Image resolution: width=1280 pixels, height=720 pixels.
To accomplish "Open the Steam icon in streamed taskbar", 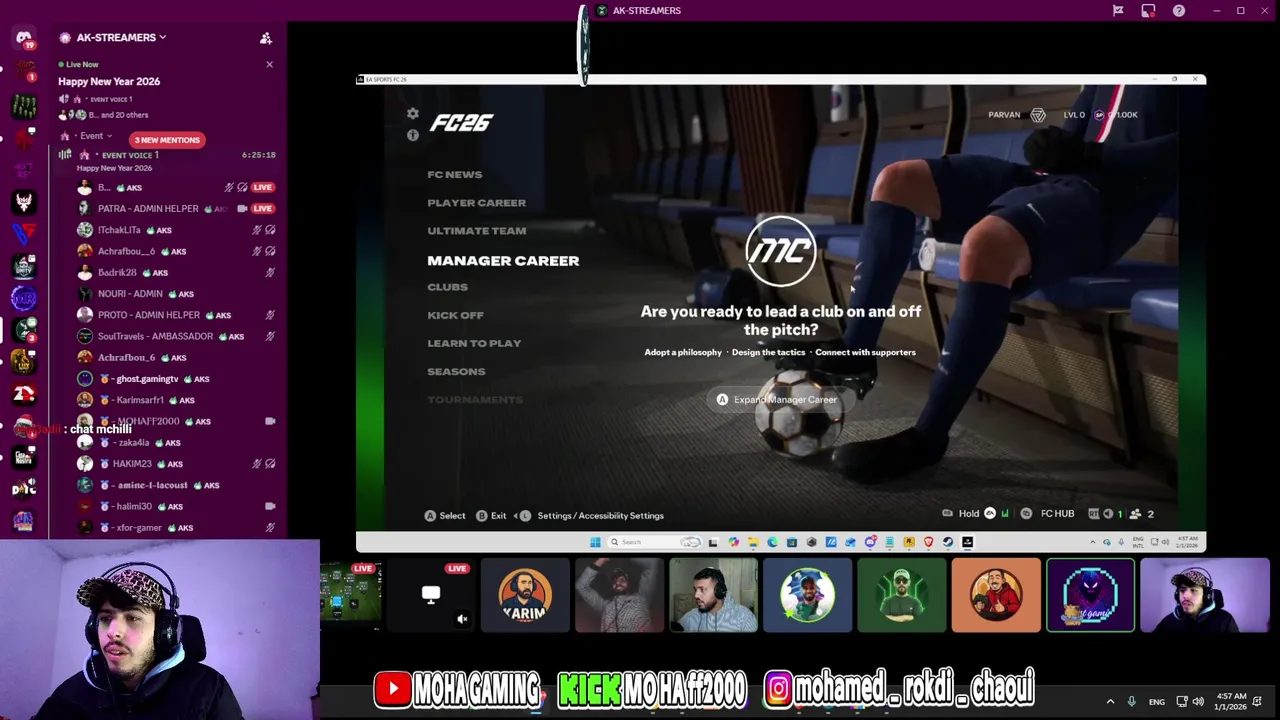I will [948, 542].
